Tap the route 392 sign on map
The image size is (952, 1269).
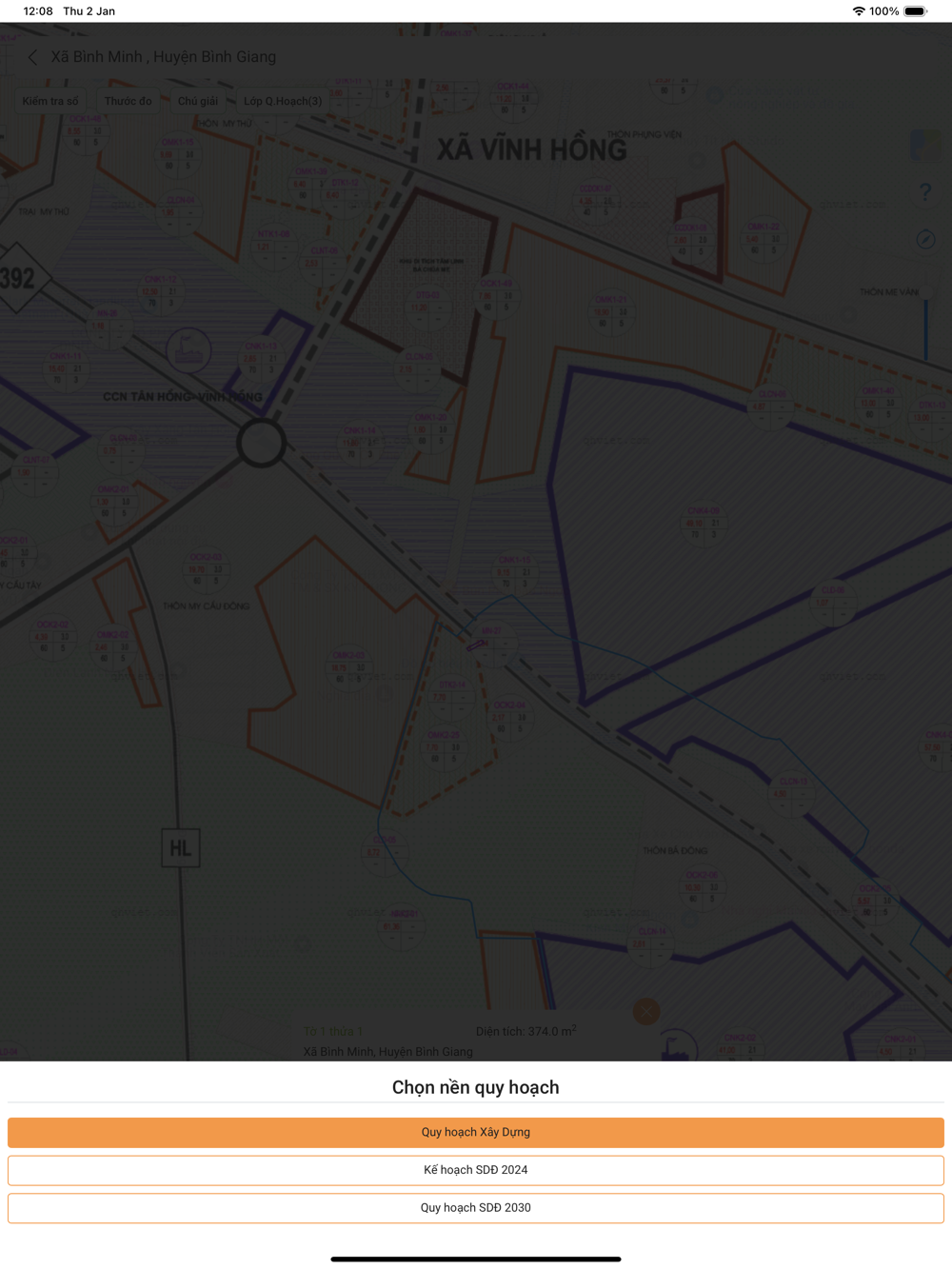tap(18, 278)
